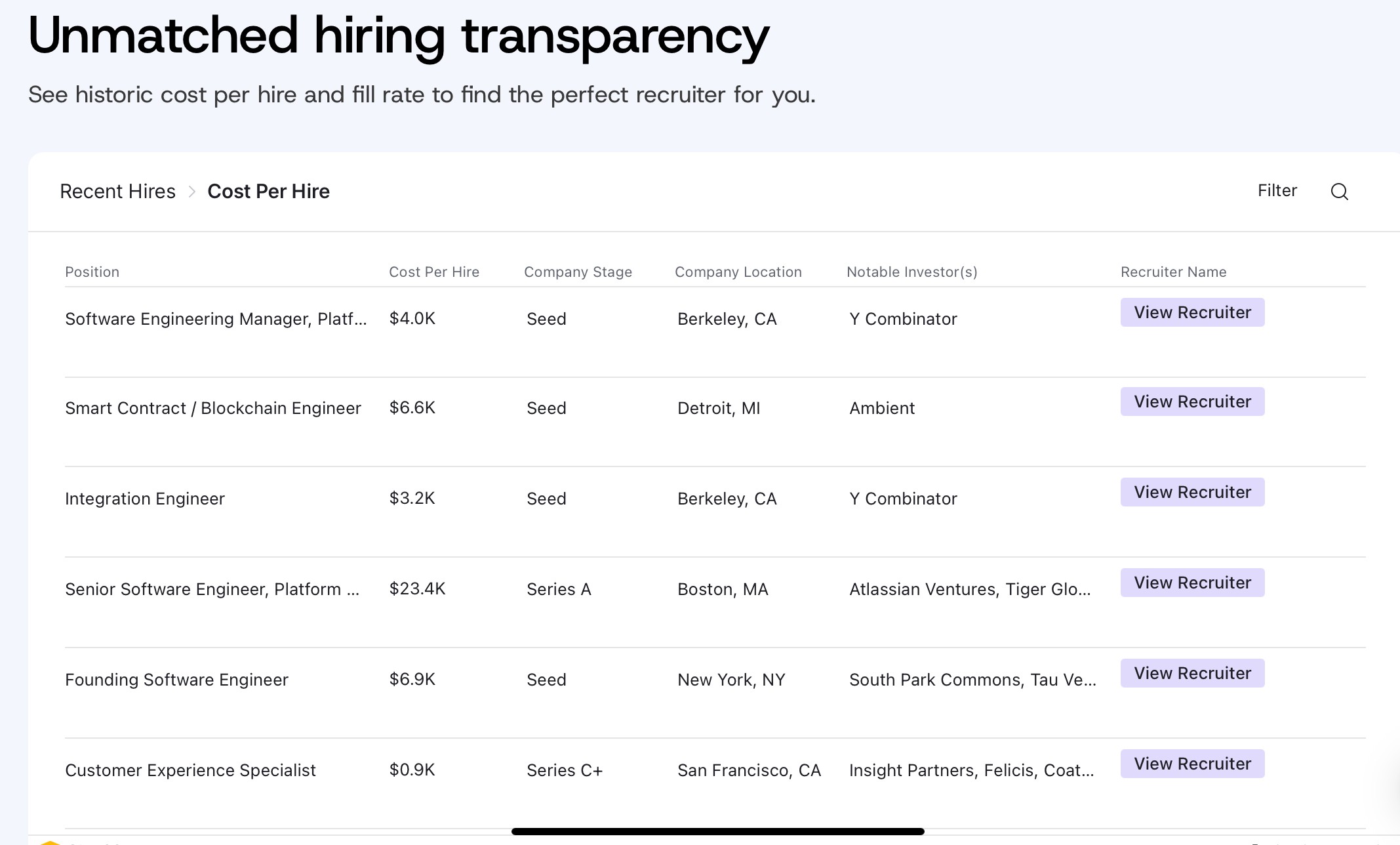Screen dimensions: 1400x845
Task: Click the Recruiter Name column header
Action: pos(1173,272)
